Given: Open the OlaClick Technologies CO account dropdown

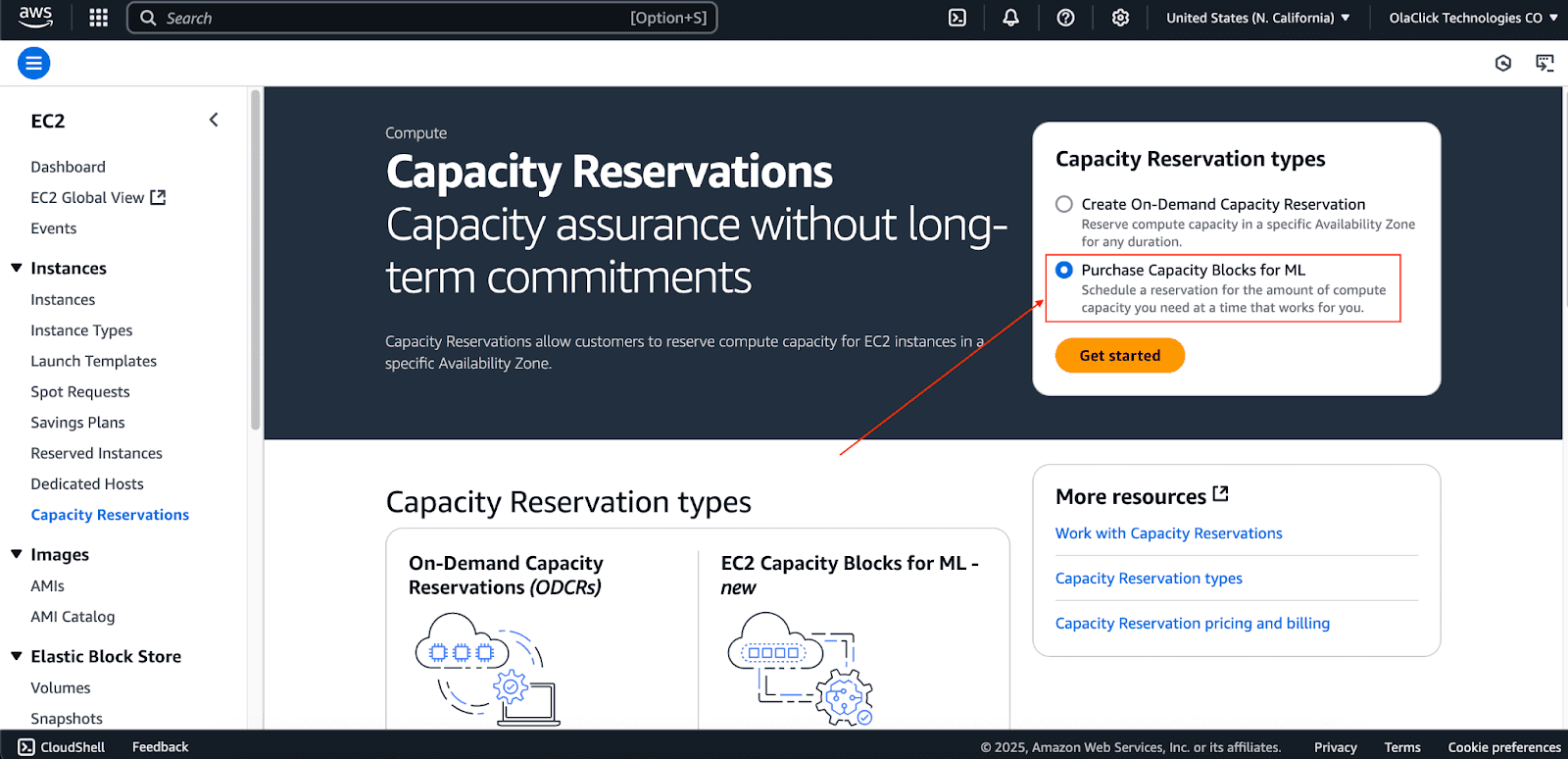Looking at the screenshot, I should [1473, 18].
